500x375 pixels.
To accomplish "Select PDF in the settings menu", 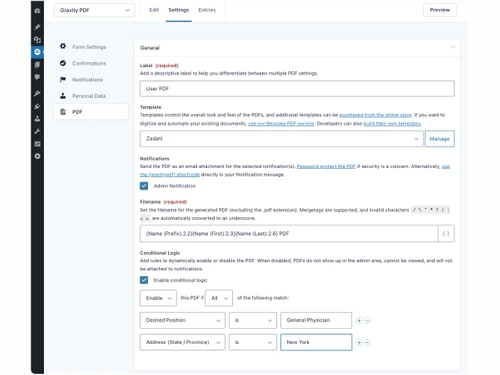I will [91, 112].
